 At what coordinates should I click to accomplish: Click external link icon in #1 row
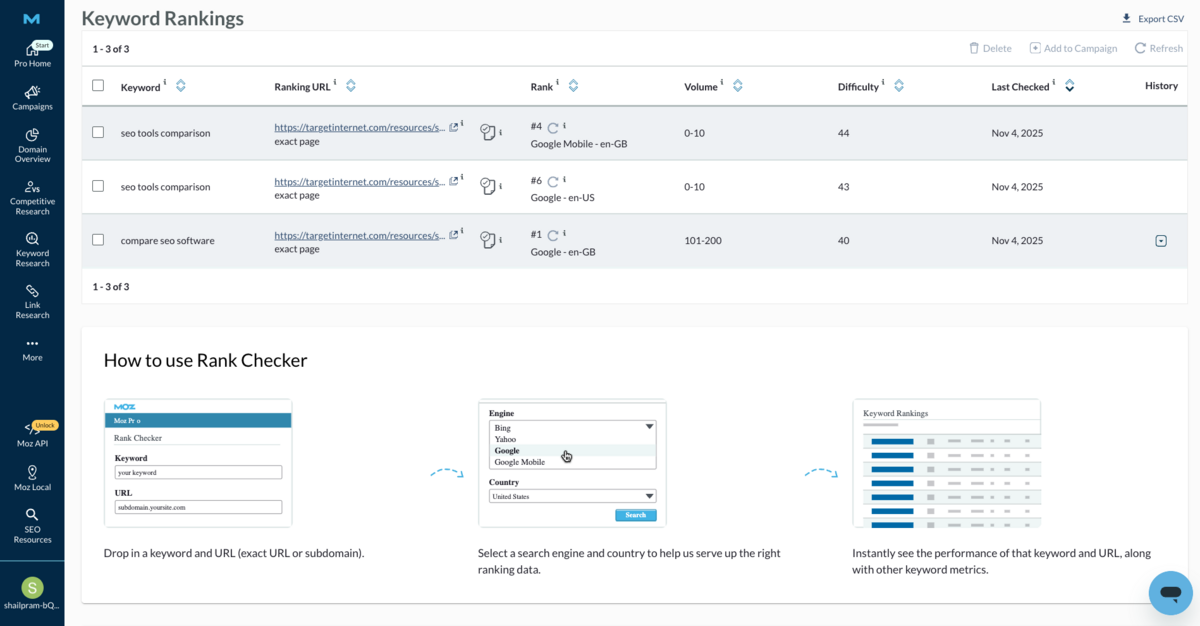tap(454, 235)
